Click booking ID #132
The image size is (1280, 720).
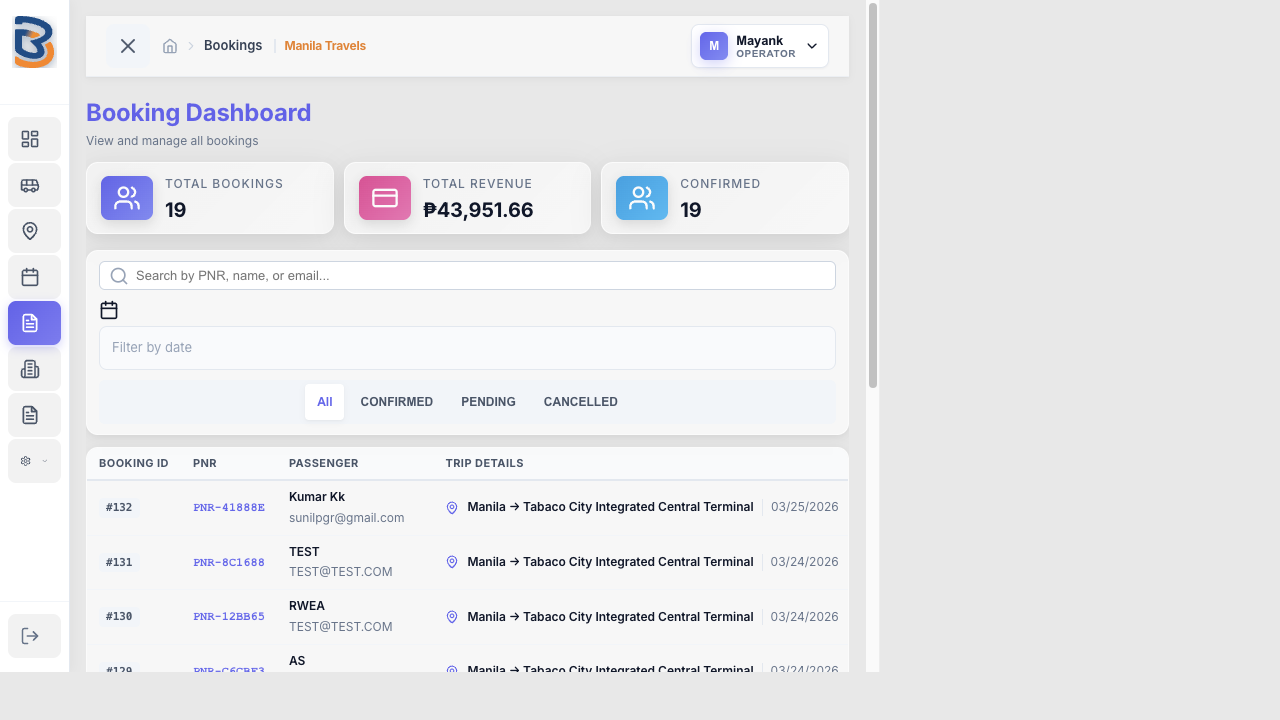(119, 508)
